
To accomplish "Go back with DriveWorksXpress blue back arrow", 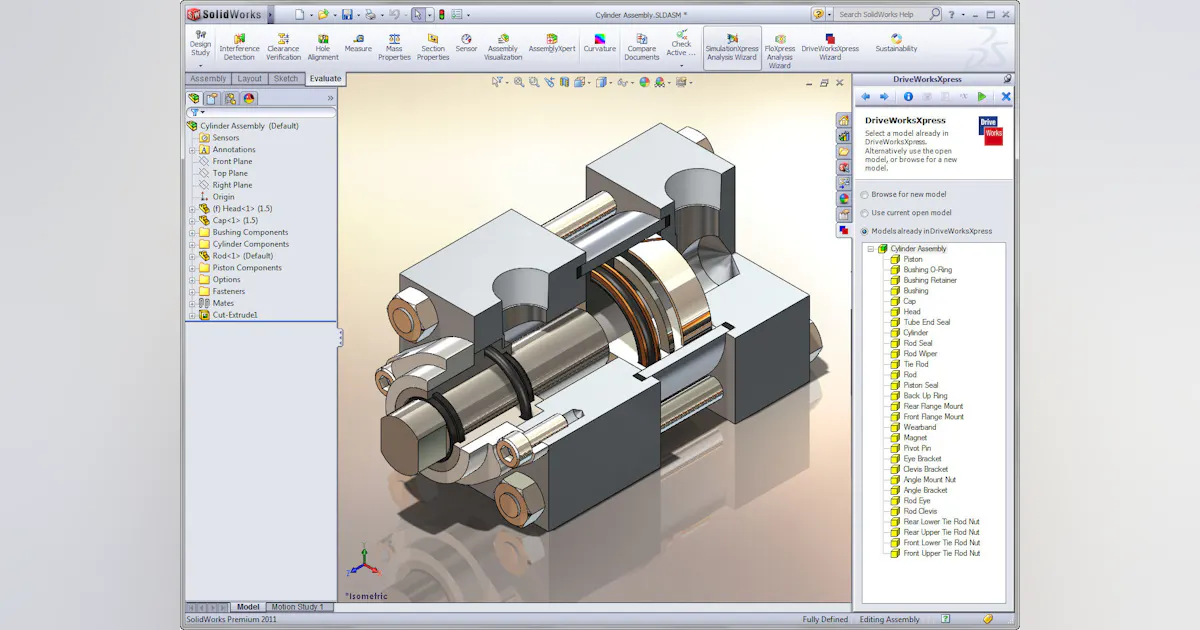I will (866, 97).
